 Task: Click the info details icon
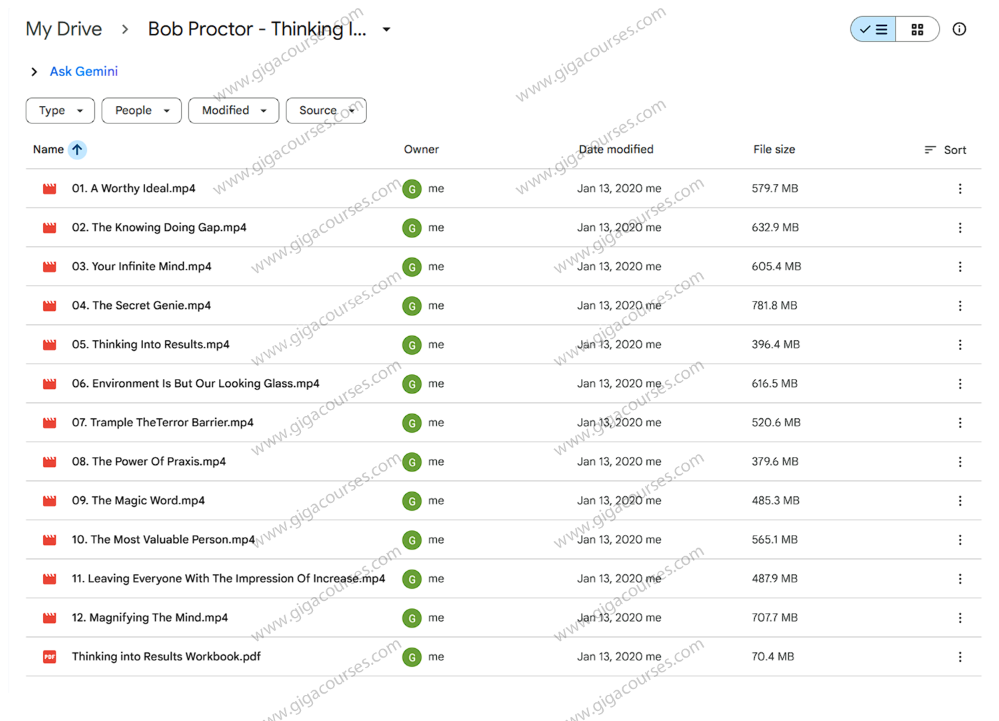click(x=959, y=29)
